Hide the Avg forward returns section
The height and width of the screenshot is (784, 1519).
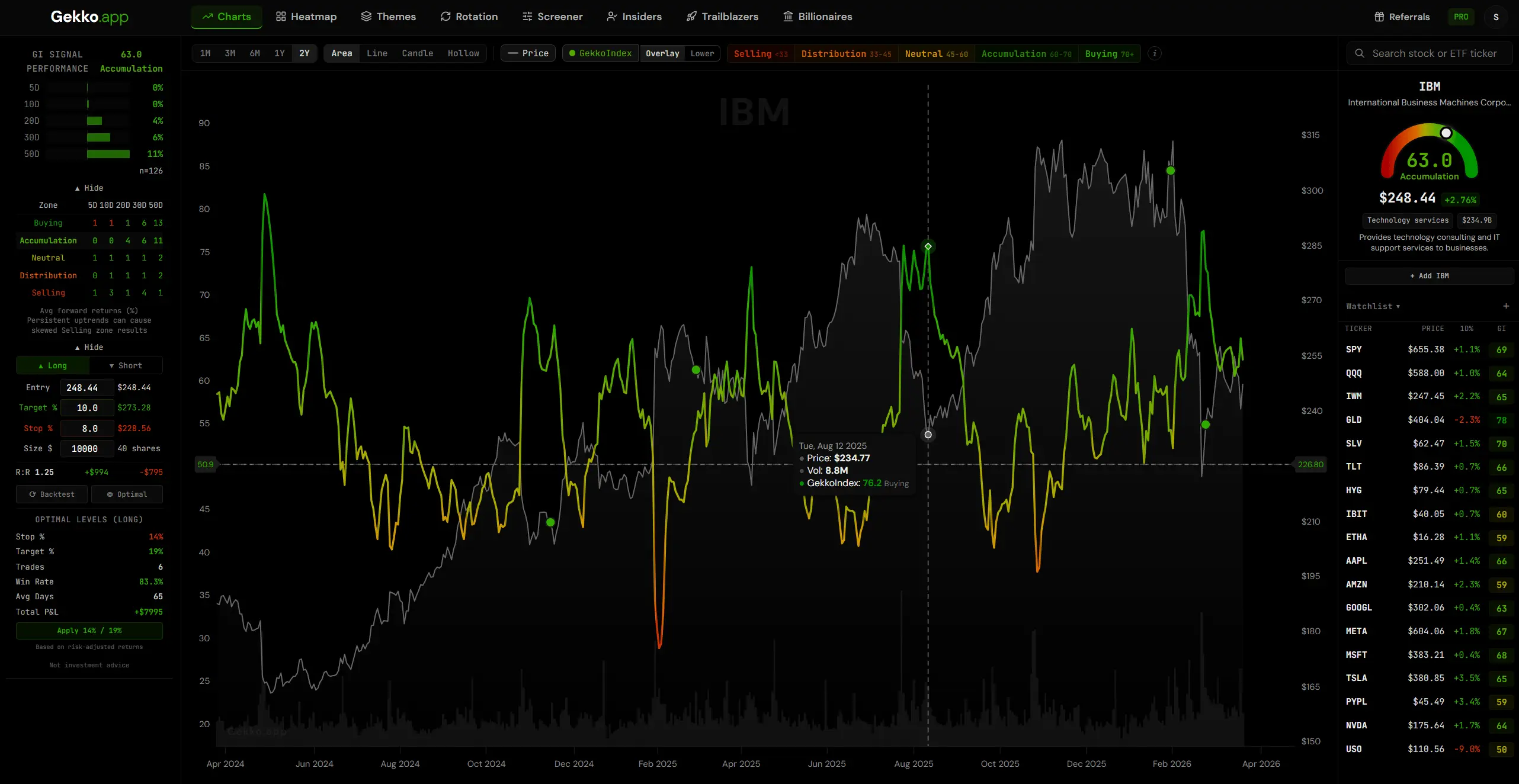coord(90,347)
